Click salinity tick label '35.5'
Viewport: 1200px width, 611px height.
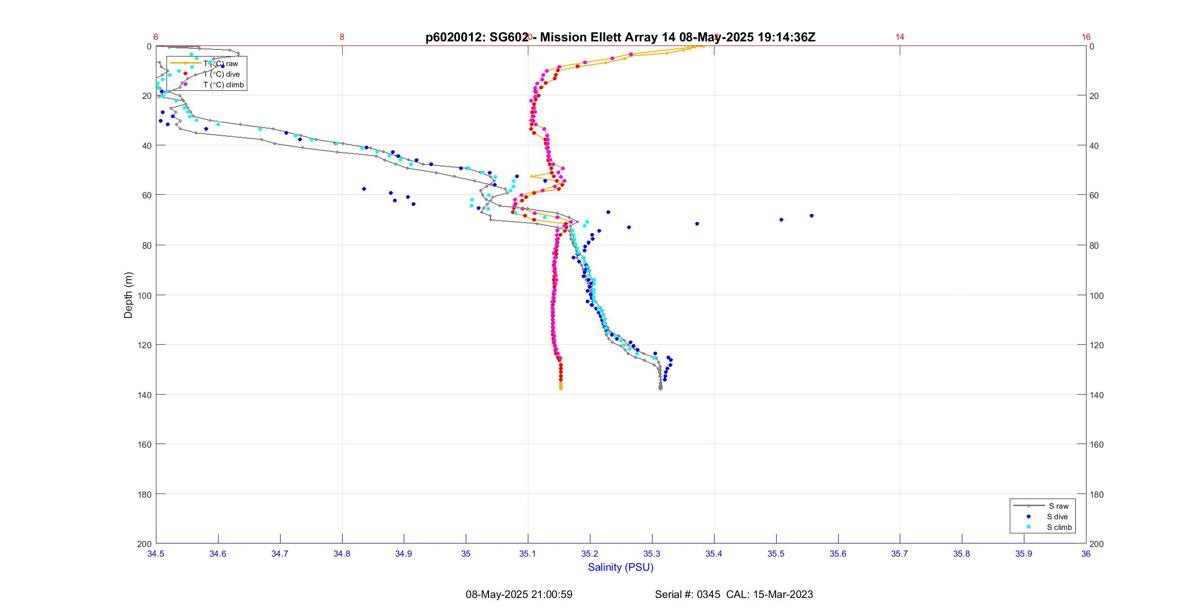point(776,553)
